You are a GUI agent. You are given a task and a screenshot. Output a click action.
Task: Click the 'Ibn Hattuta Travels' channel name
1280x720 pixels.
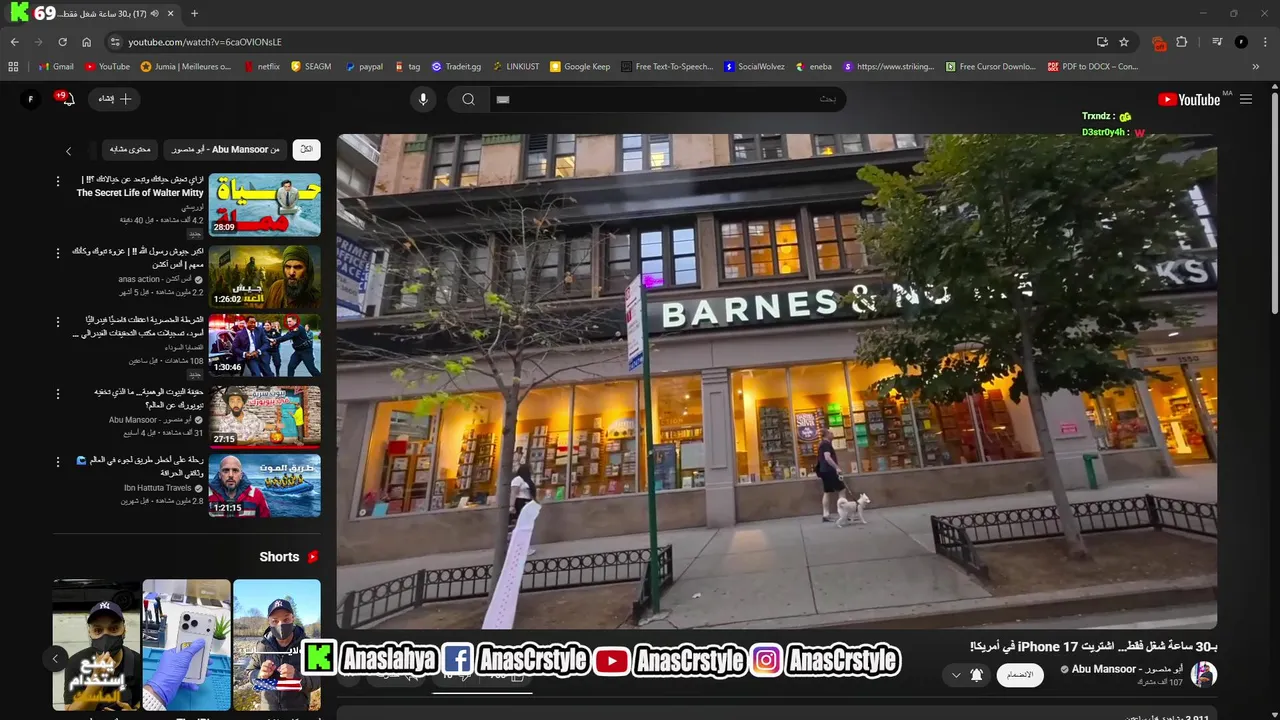coord(158,488)
